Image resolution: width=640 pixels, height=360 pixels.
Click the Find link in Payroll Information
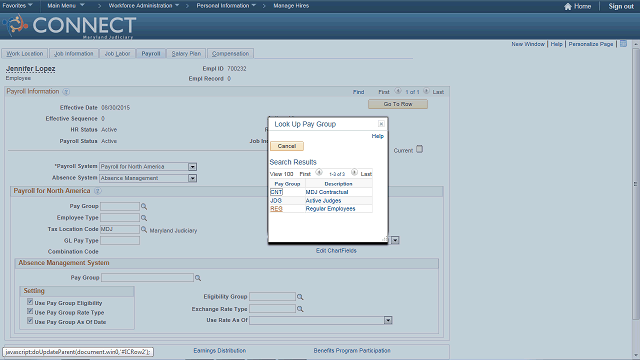(x=358, y=92)
